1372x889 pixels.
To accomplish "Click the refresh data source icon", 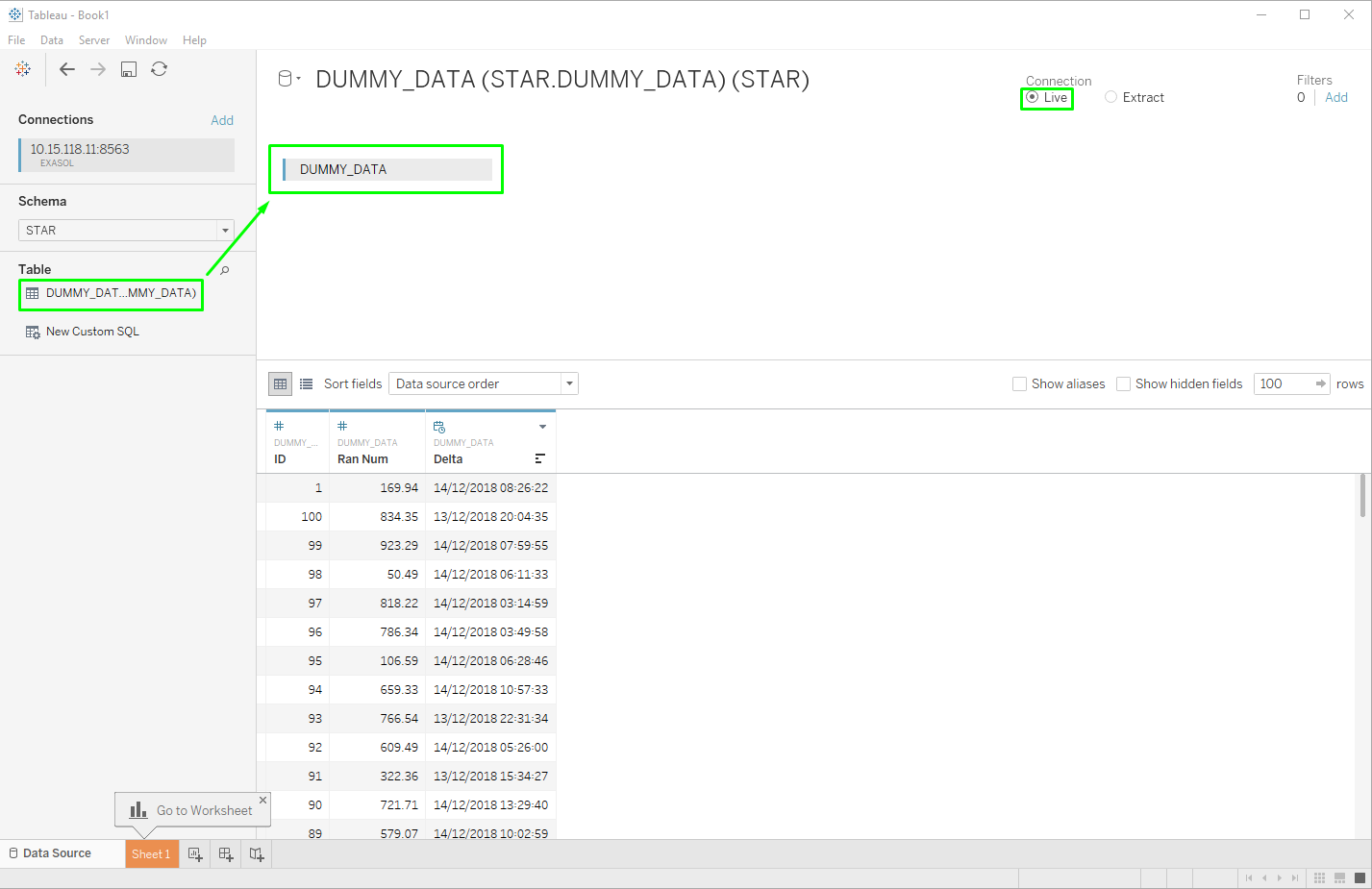I will (160, 69).
